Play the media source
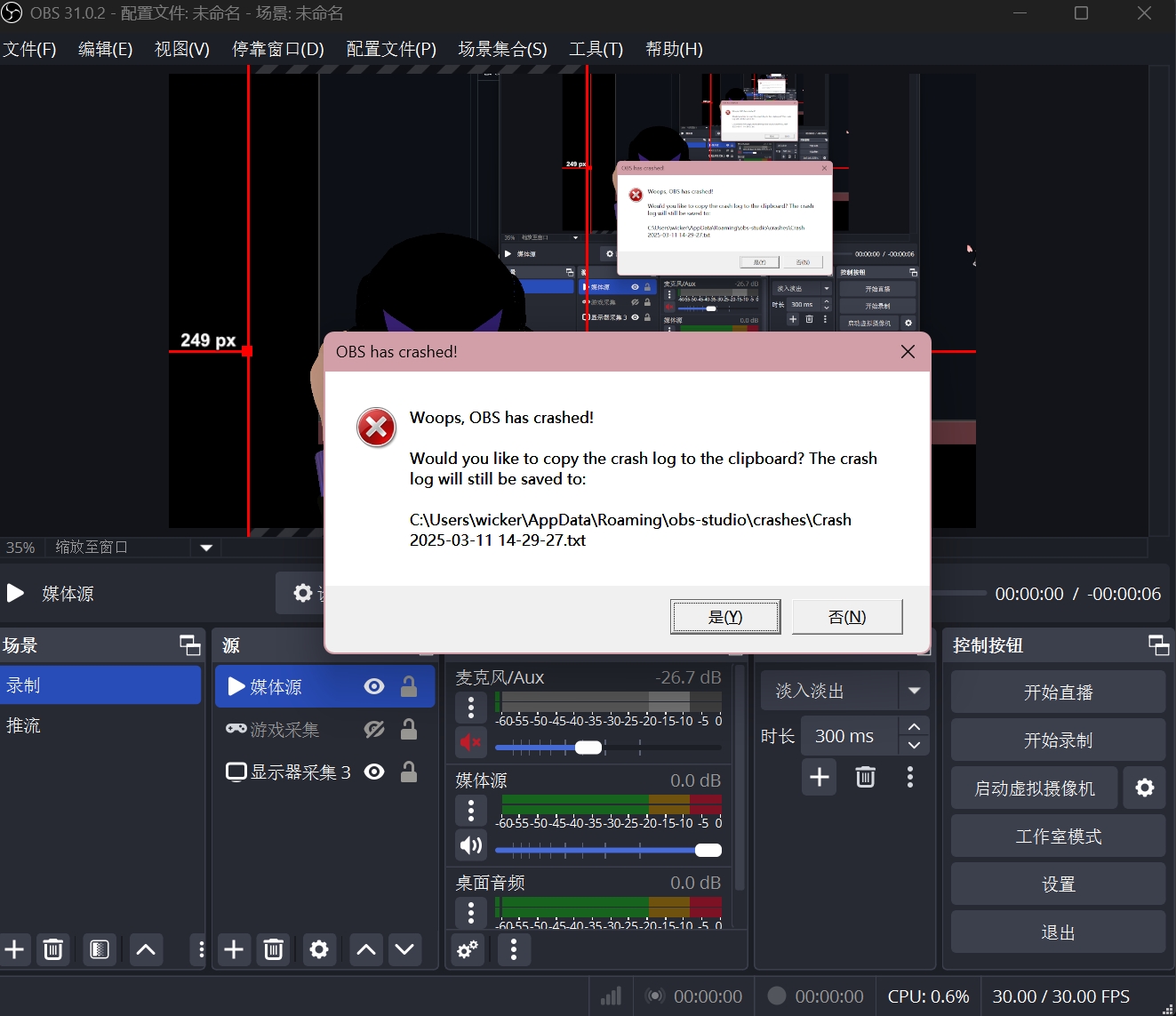1176x1016 pixels. click(15, 593)
